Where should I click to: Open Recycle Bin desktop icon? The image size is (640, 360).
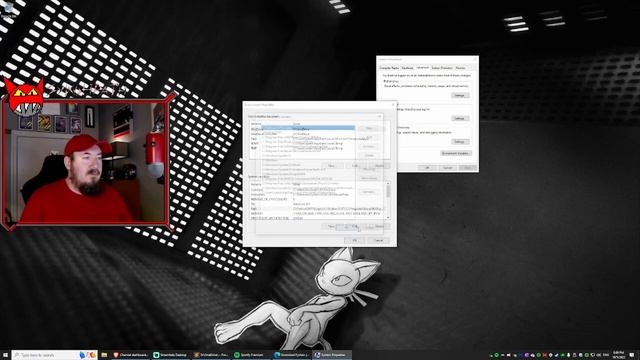8,10
